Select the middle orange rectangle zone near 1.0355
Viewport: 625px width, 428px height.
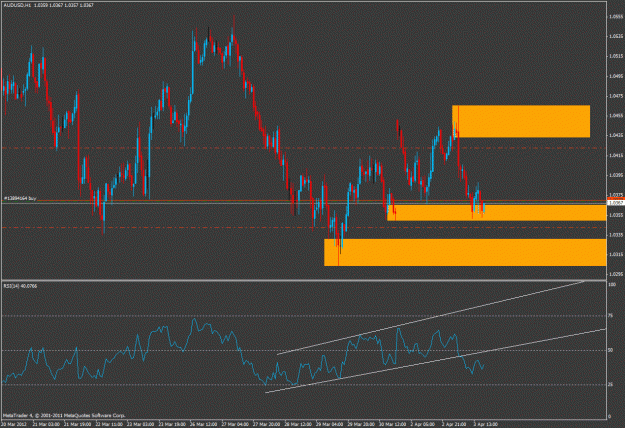[497, 212]
